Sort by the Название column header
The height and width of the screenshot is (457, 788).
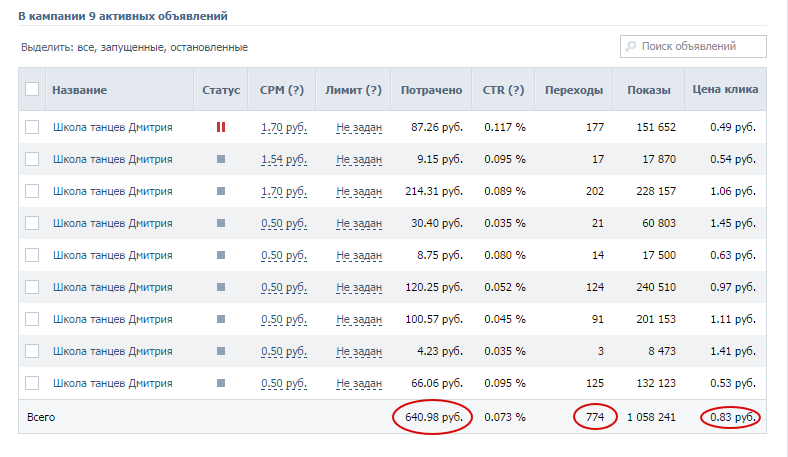point(79,90)
